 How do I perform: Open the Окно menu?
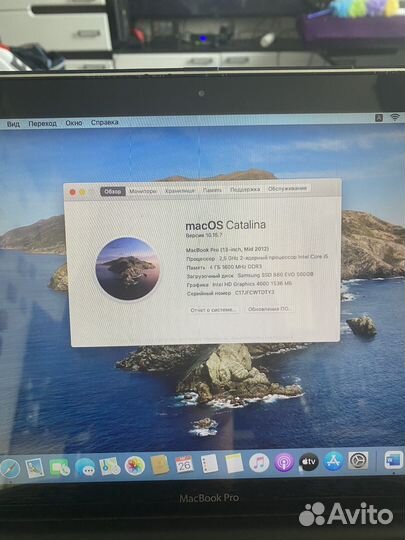[74, 123]
